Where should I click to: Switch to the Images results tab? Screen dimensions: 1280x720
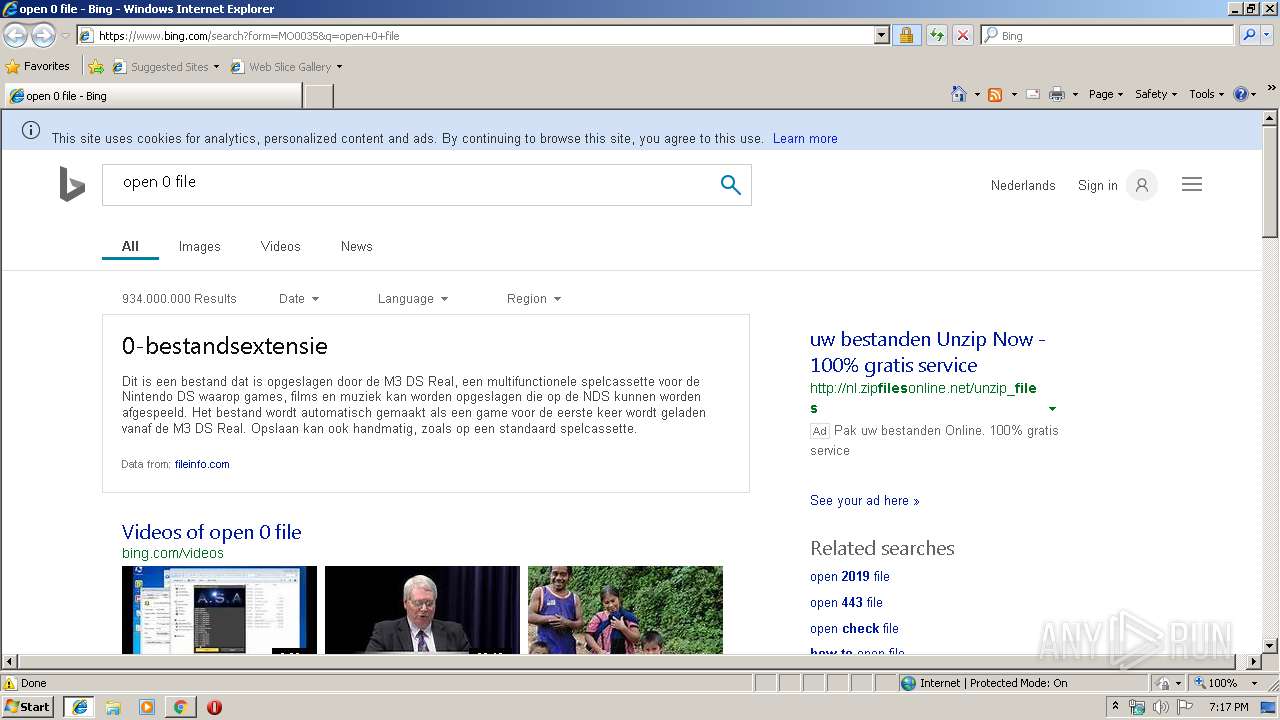200,247
